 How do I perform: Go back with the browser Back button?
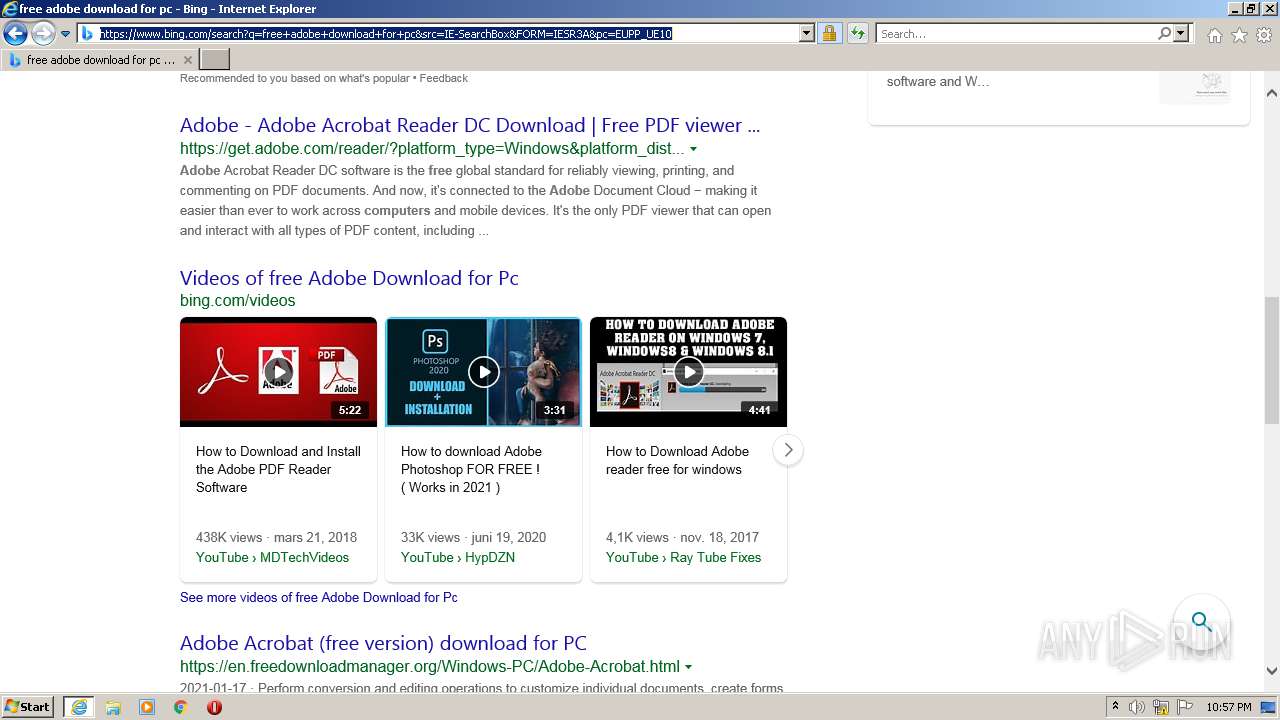click(15, 33)
